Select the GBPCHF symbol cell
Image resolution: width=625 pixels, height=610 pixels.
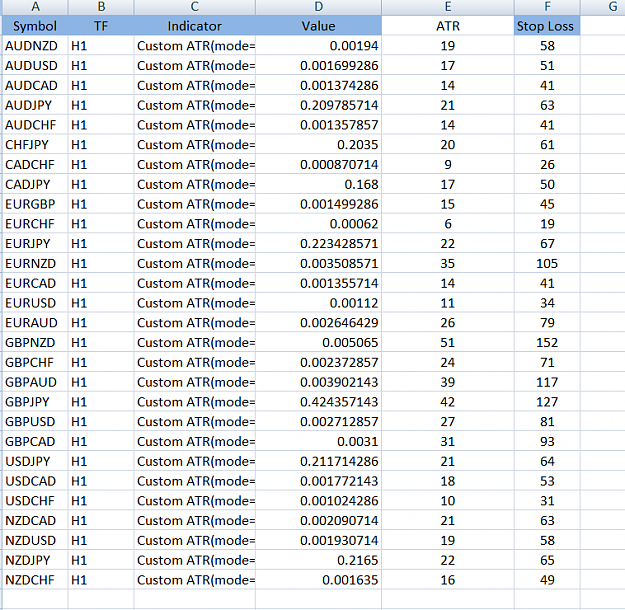point(35,362)
